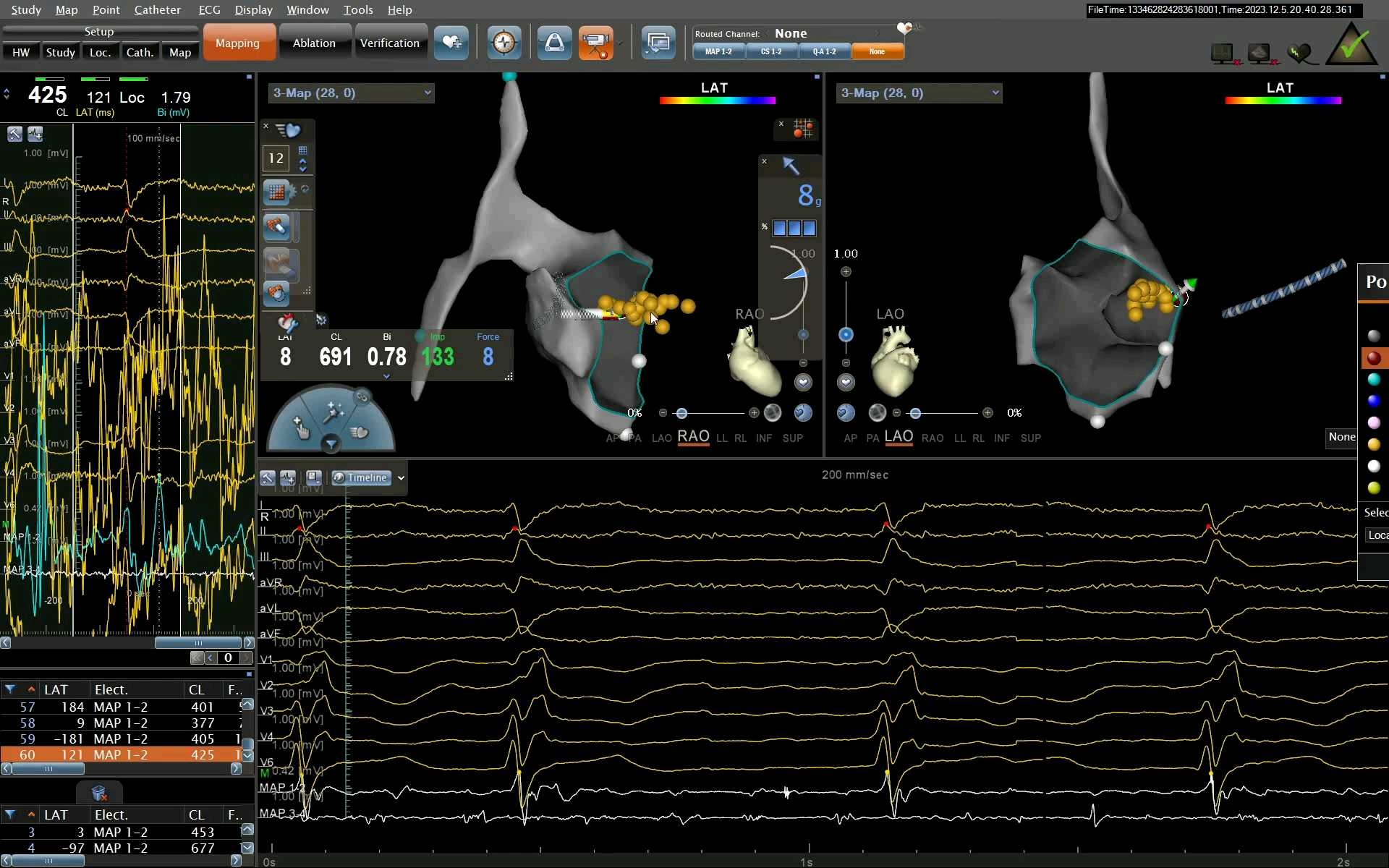Click the CS 1-2 routed channel button
The height and width of the screenshot is (868, 1389).
[x=771, y=51]
